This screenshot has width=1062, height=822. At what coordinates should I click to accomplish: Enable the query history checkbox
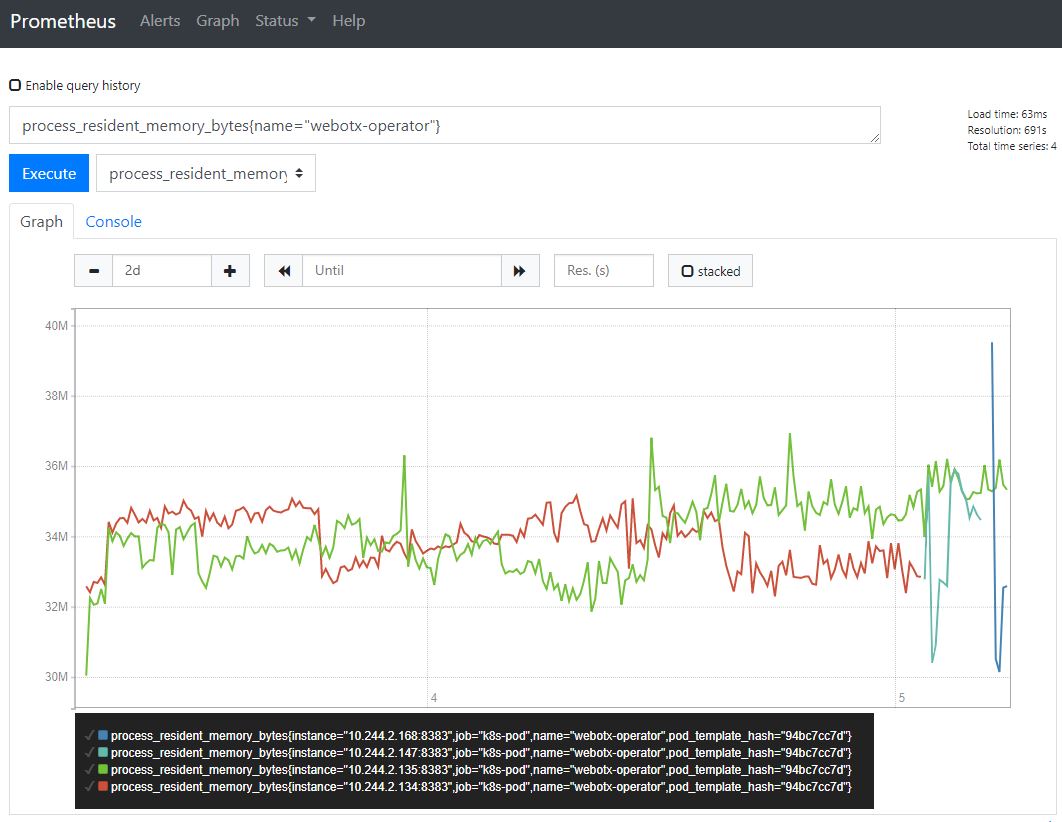click(15, 86)
